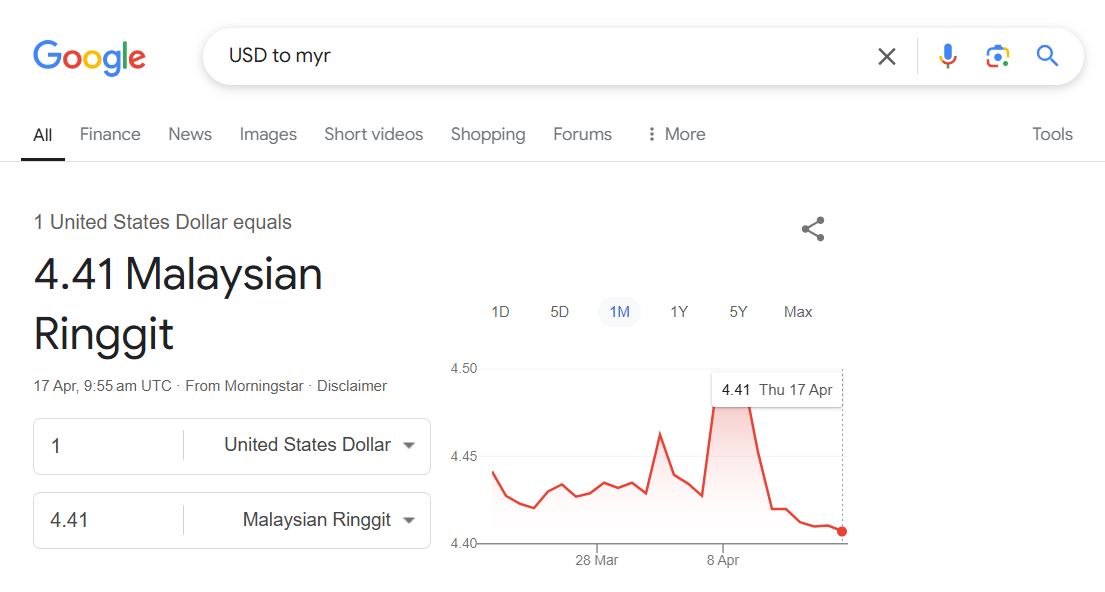Screen dimensions: 1105x592
Task: Click the red endpoint dot on chart
Action: coord(842,531)
